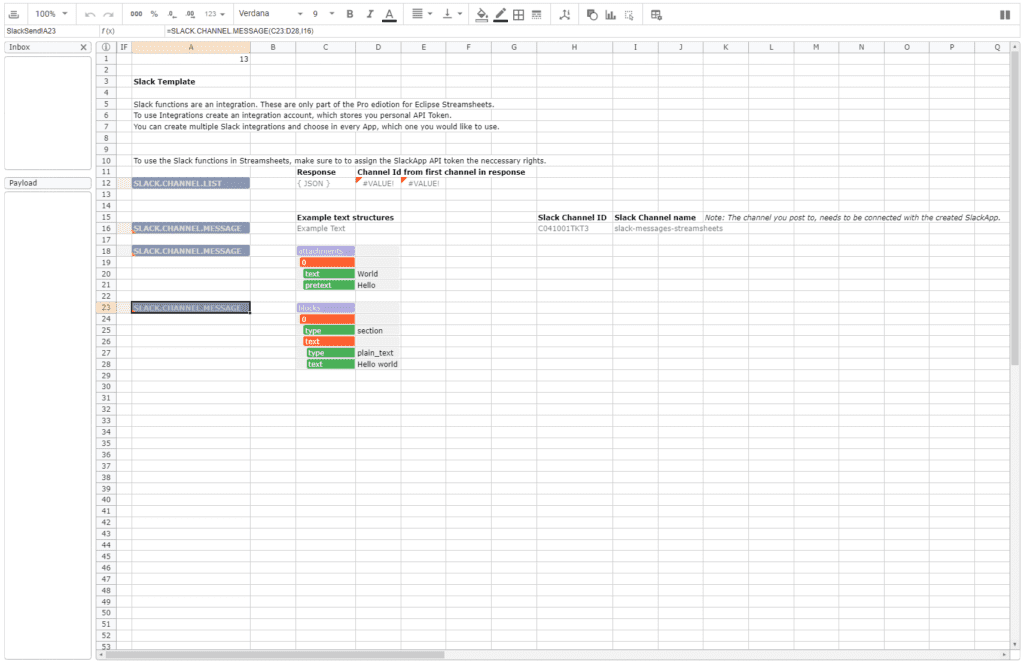Select row 23 header
Viewport: 1024px width, 662px height.
(106, 307)
